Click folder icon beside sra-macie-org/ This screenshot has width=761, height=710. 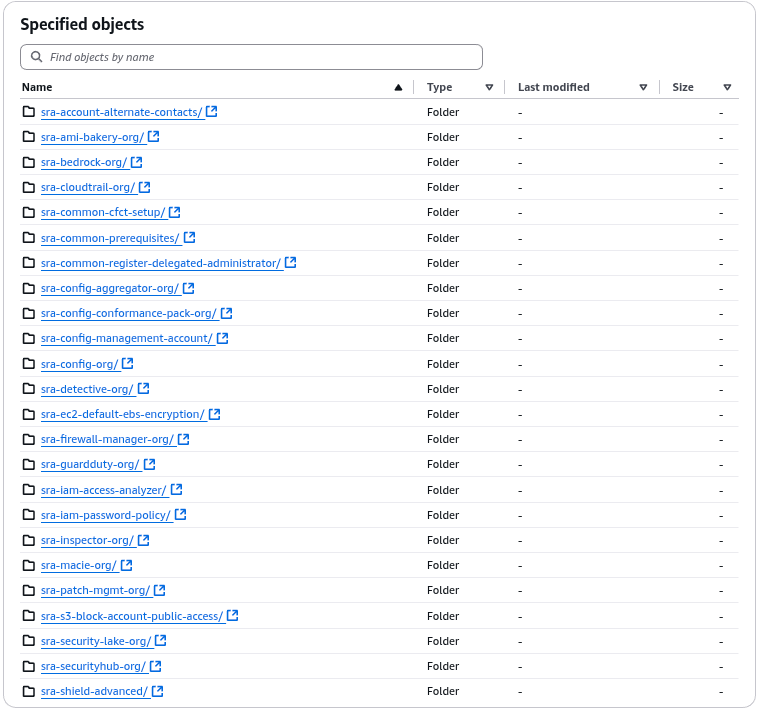tap(29, 565)
